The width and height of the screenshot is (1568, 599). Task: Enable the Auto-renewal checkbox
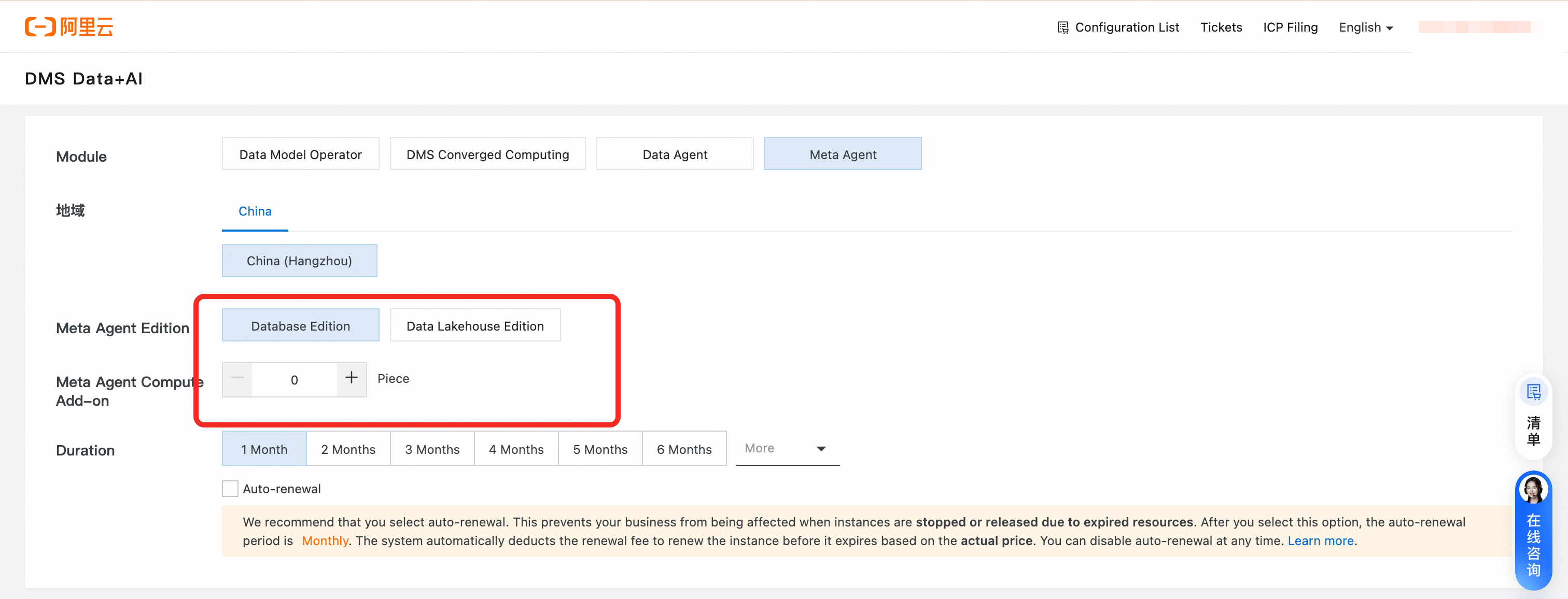click(230, 488)
